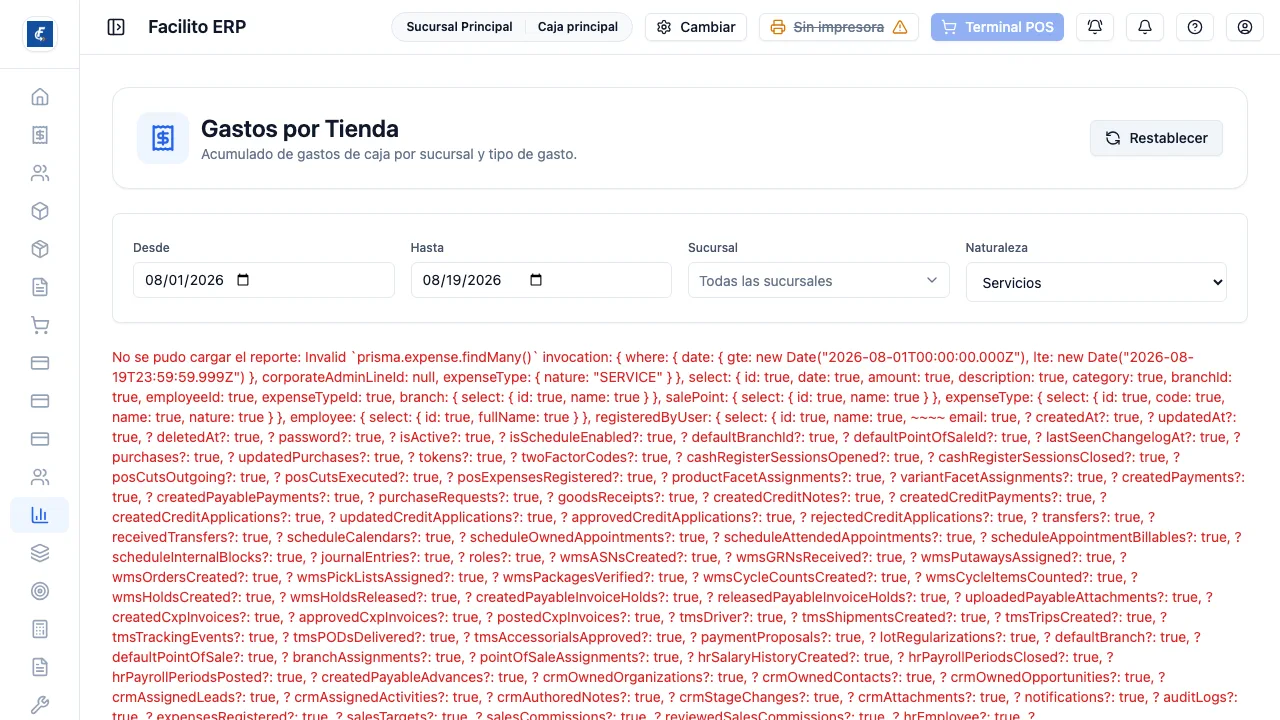Open the Desde date calendar picker icon
Image resolution: width=1280 pixels, height=720 pixels.
coord(243,280)
